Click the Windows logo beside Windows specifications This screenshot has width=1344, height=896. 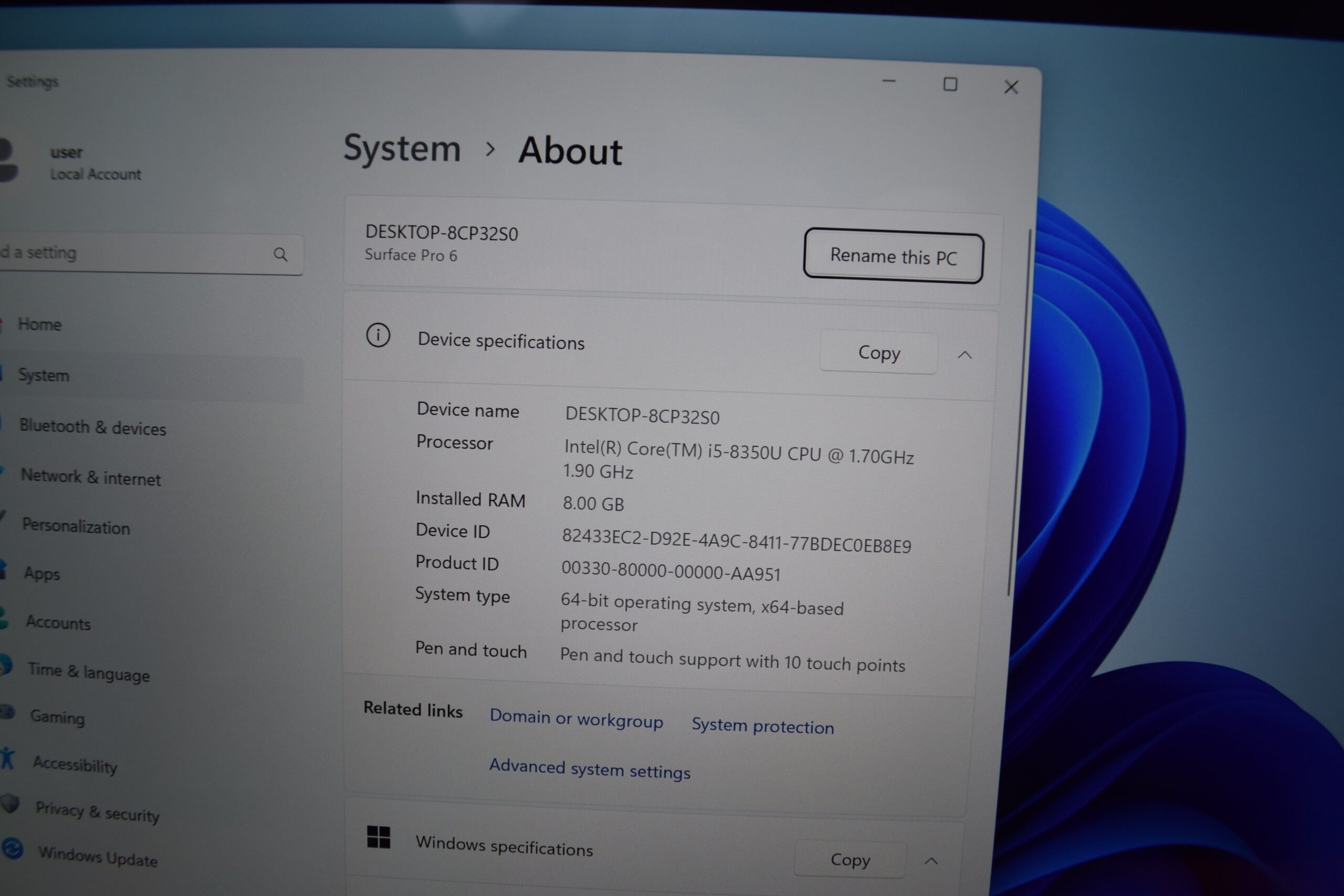[x=379, y=837]
